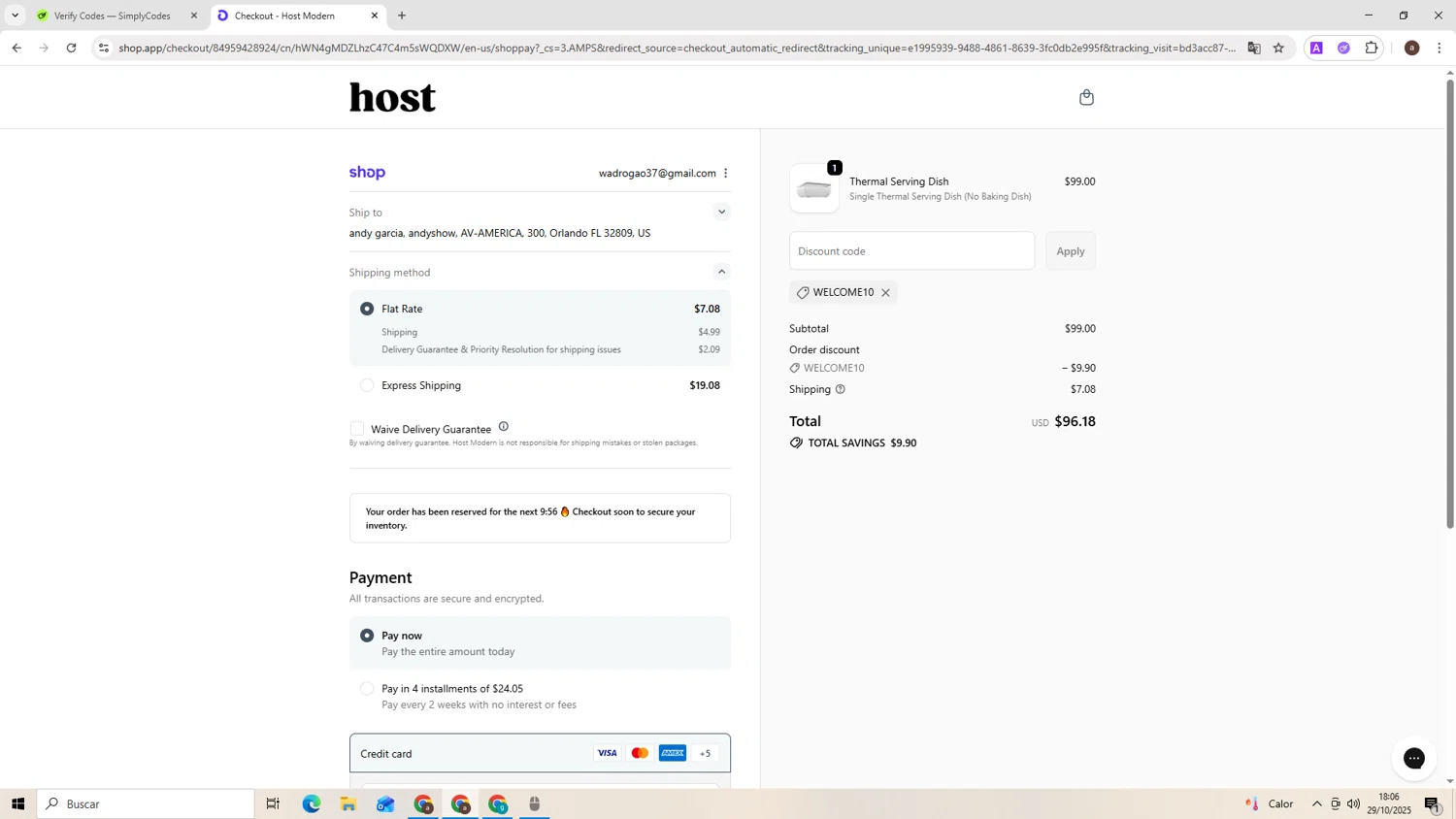Click the email wadrogao37@gmail.com
Viewport: 1456px width, 819px height.
click(x=657, y=173)
